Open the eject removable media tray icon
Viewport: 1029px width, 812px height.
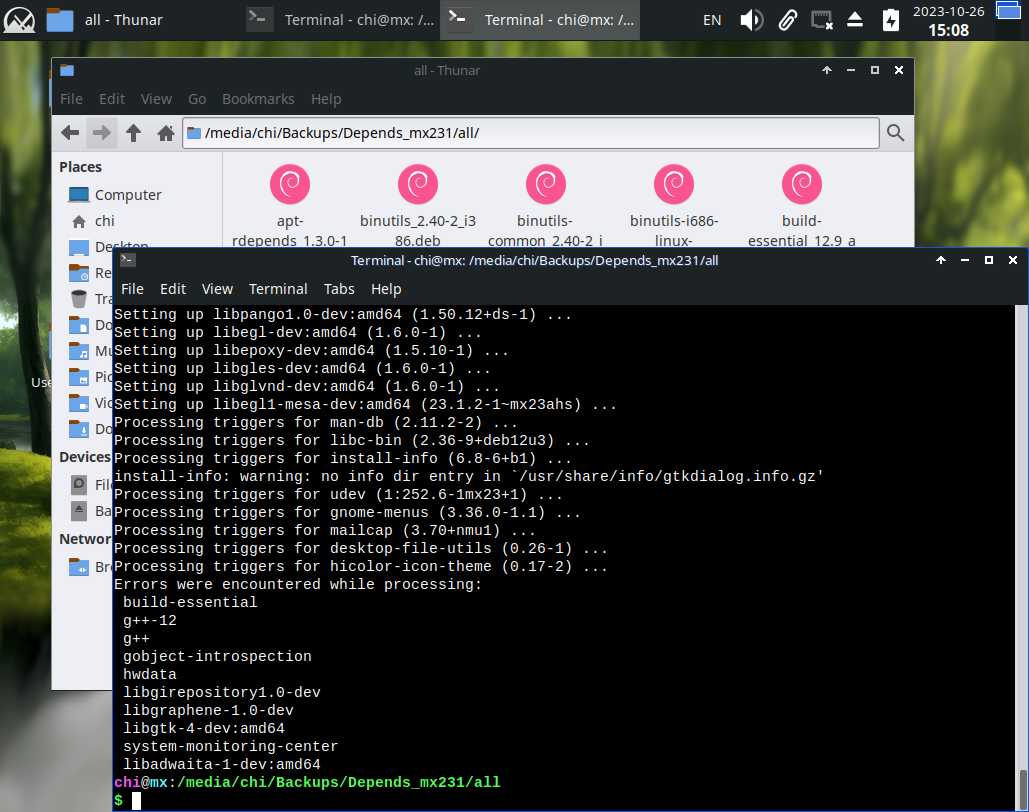pyautogui.click(x=854, y=20)
